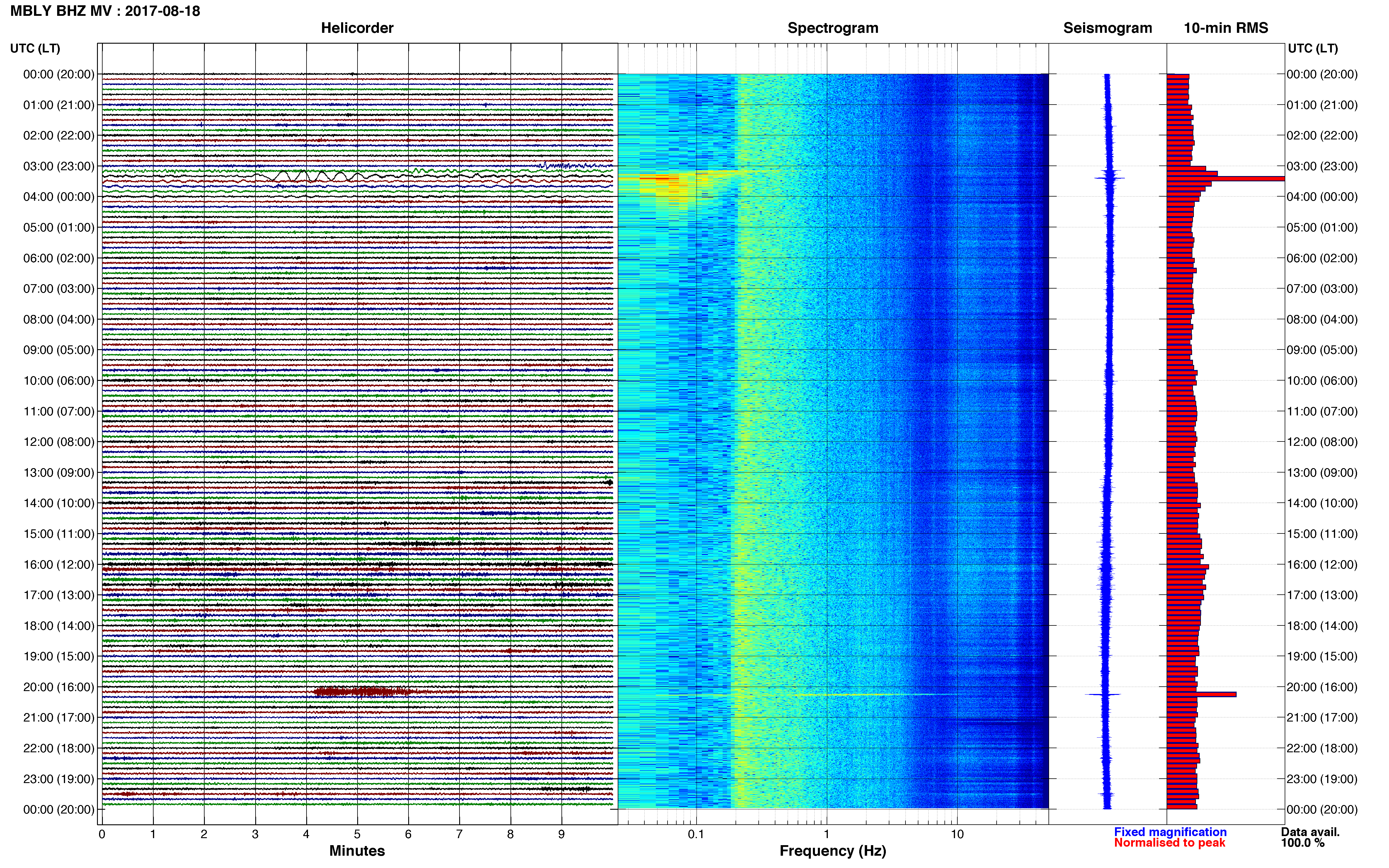Click right-axis time label '14:00 (10:00)'
Viewport: 1389px width, 868px height.
[1322, 504]
